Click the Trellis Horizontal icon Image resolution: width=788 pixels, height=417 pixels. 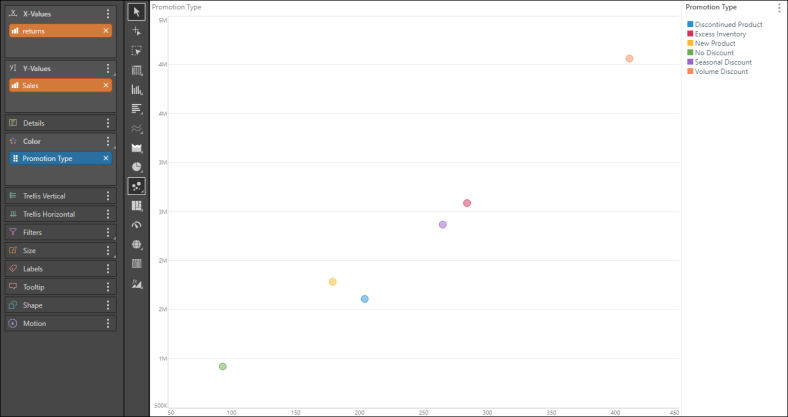click(x=14, y=214)
